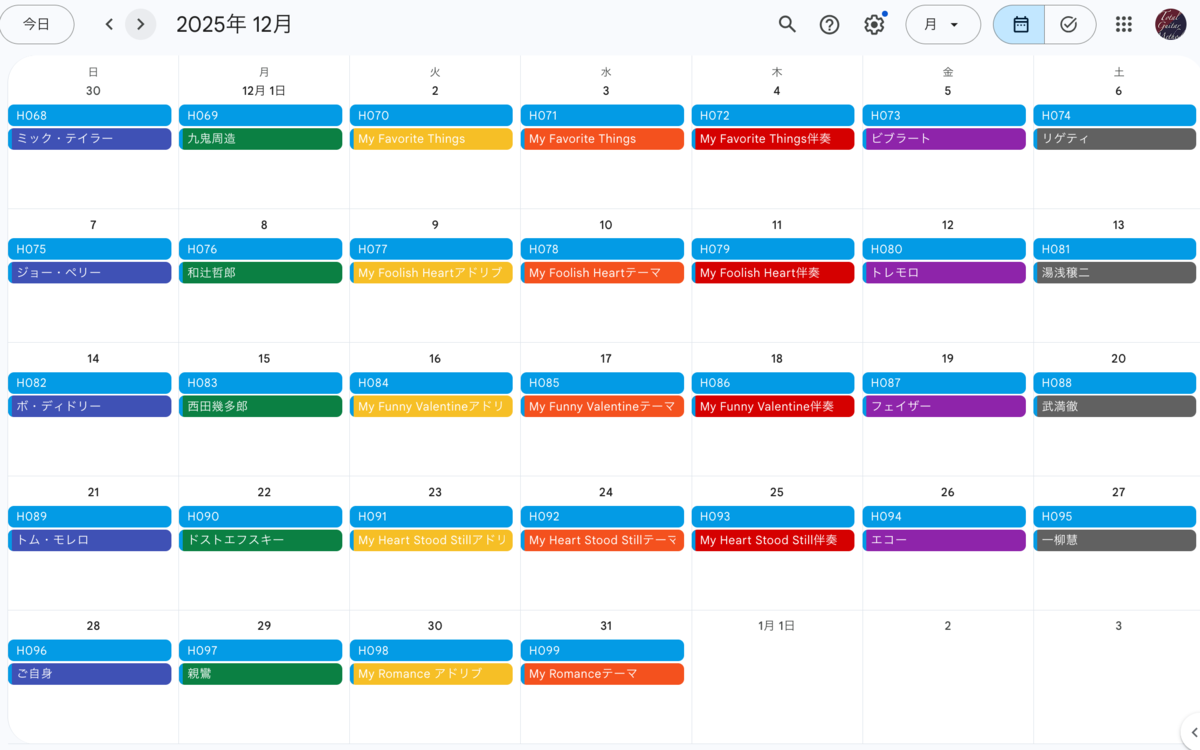
Task: Open event H087 on the 19th
Action: coord(944,383)
